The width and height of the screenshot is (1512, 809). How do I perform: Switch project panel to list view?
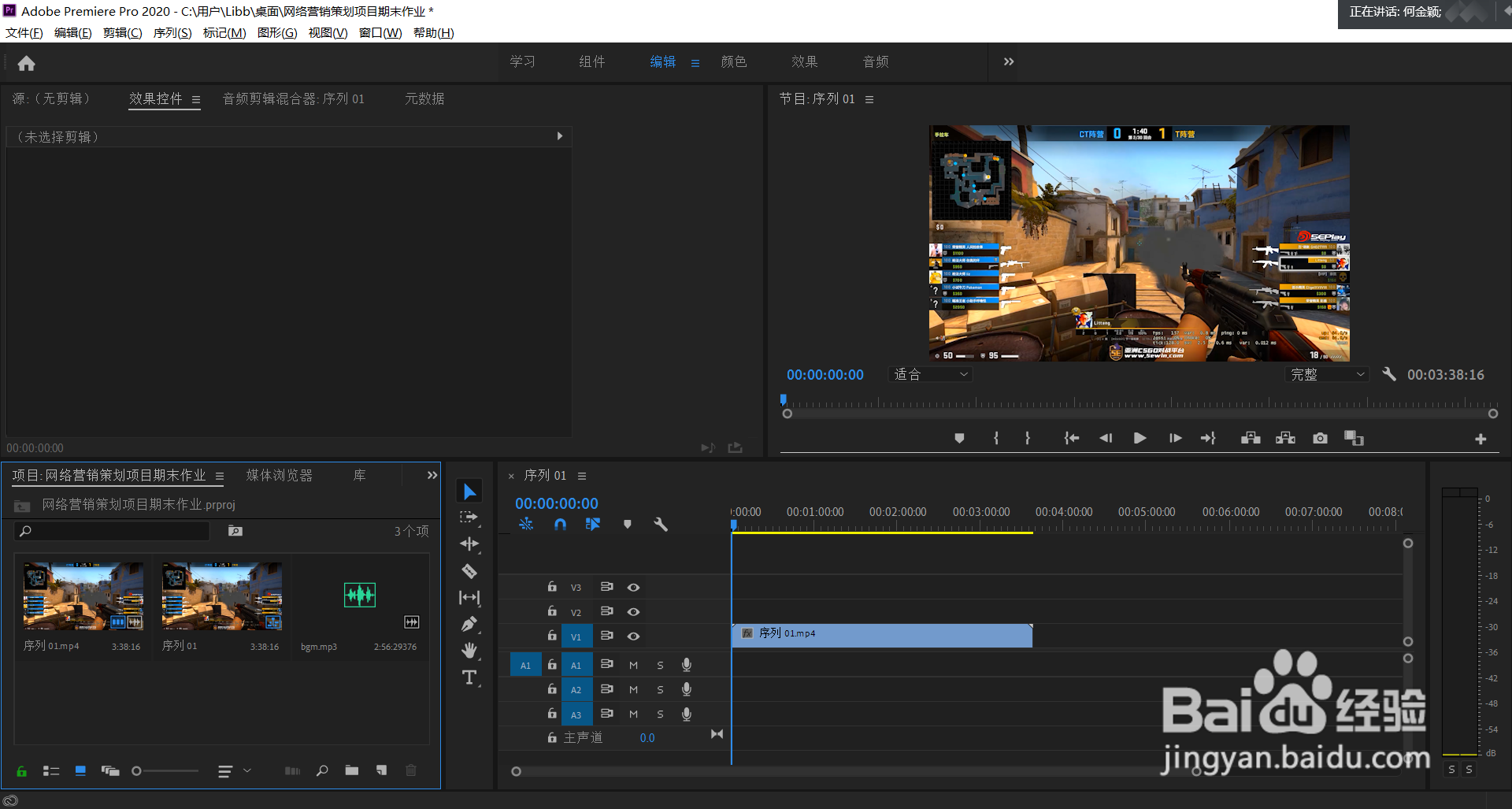coord(51,771)
